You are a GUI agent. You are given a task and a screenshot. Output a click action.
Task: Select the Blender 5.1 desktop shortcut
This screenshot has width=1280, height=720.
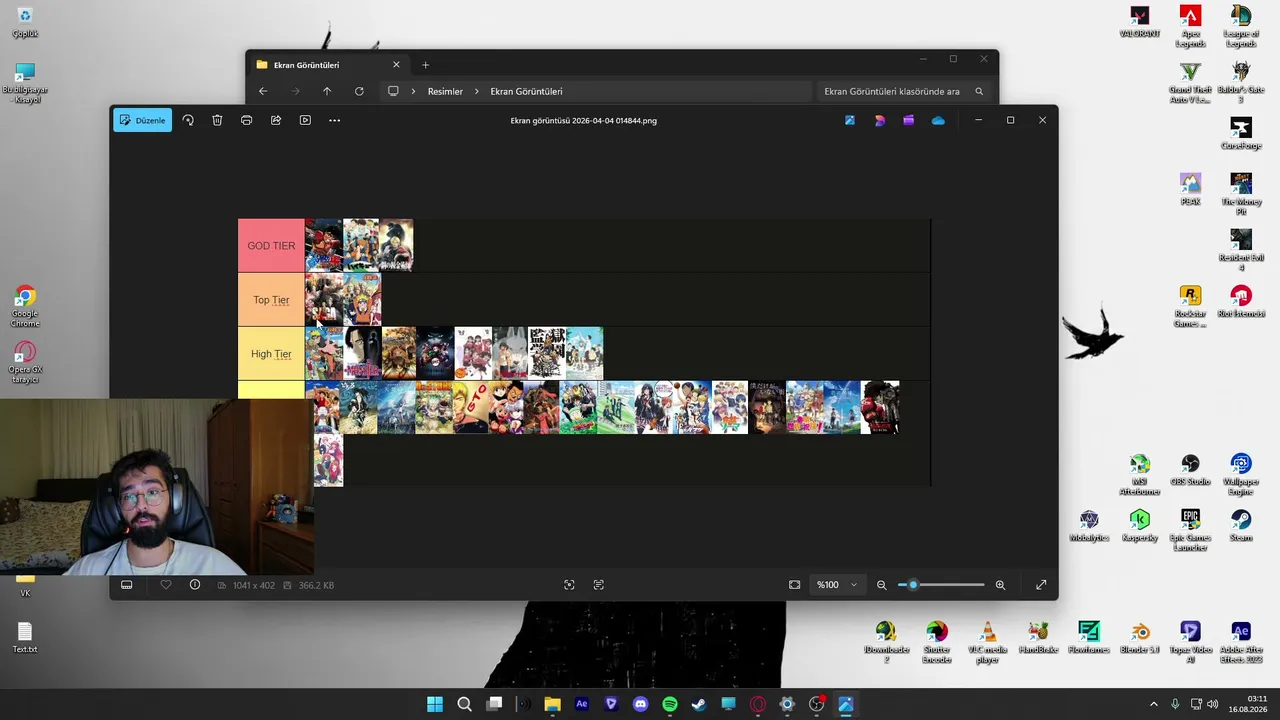coord(1140,637)
